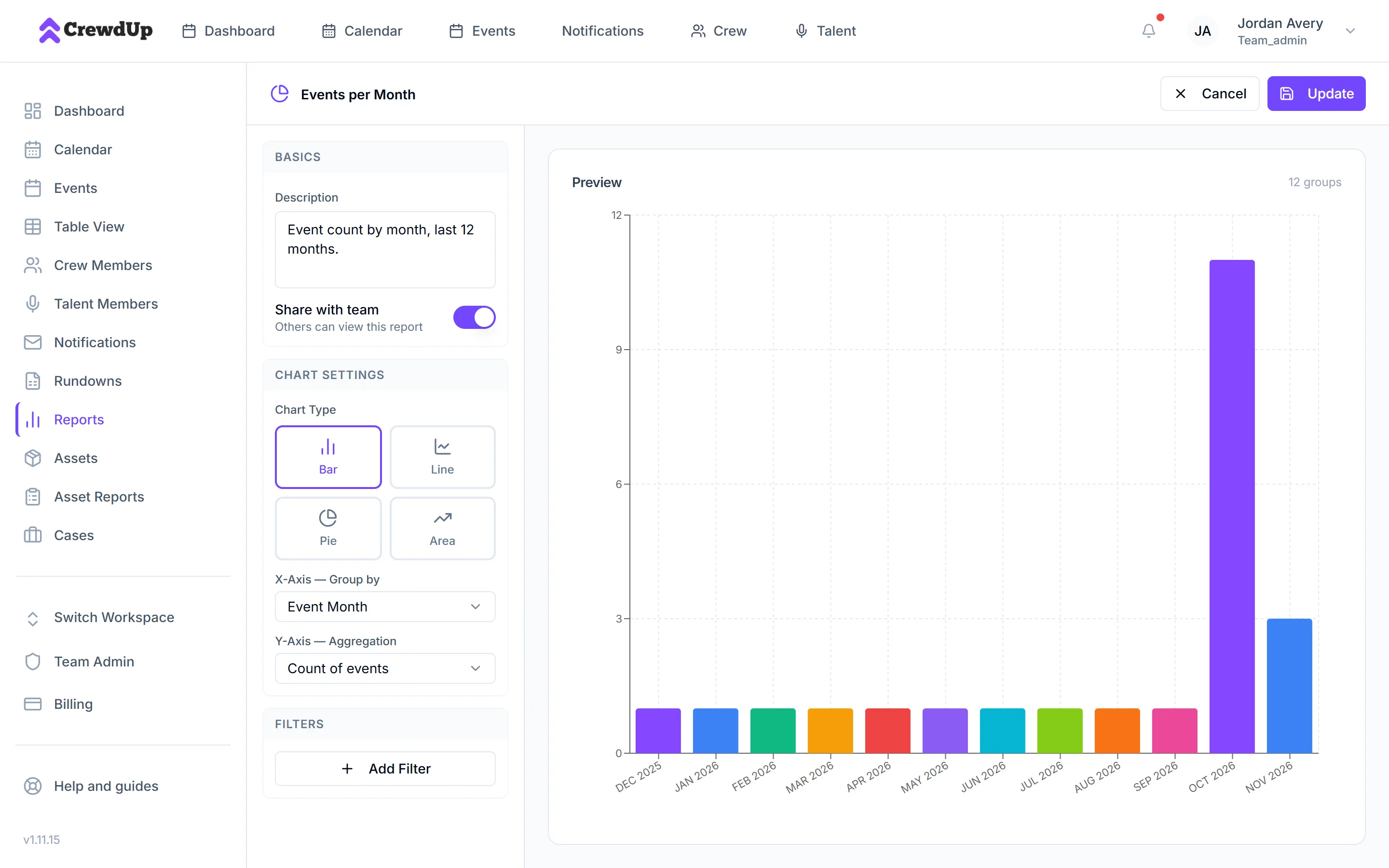Open Crew in the top navigation
Image resolution: width=1389 pixels, height=868 pixels.
(x=719, y=31)
